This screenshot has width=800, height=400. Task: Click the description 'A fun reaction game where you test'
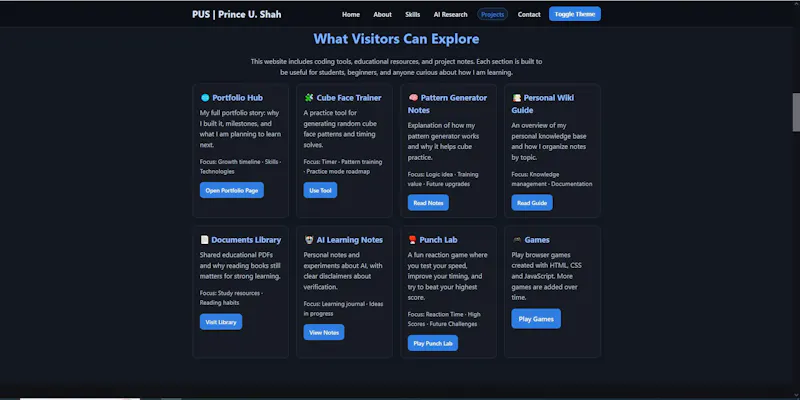tap(447, 276)
